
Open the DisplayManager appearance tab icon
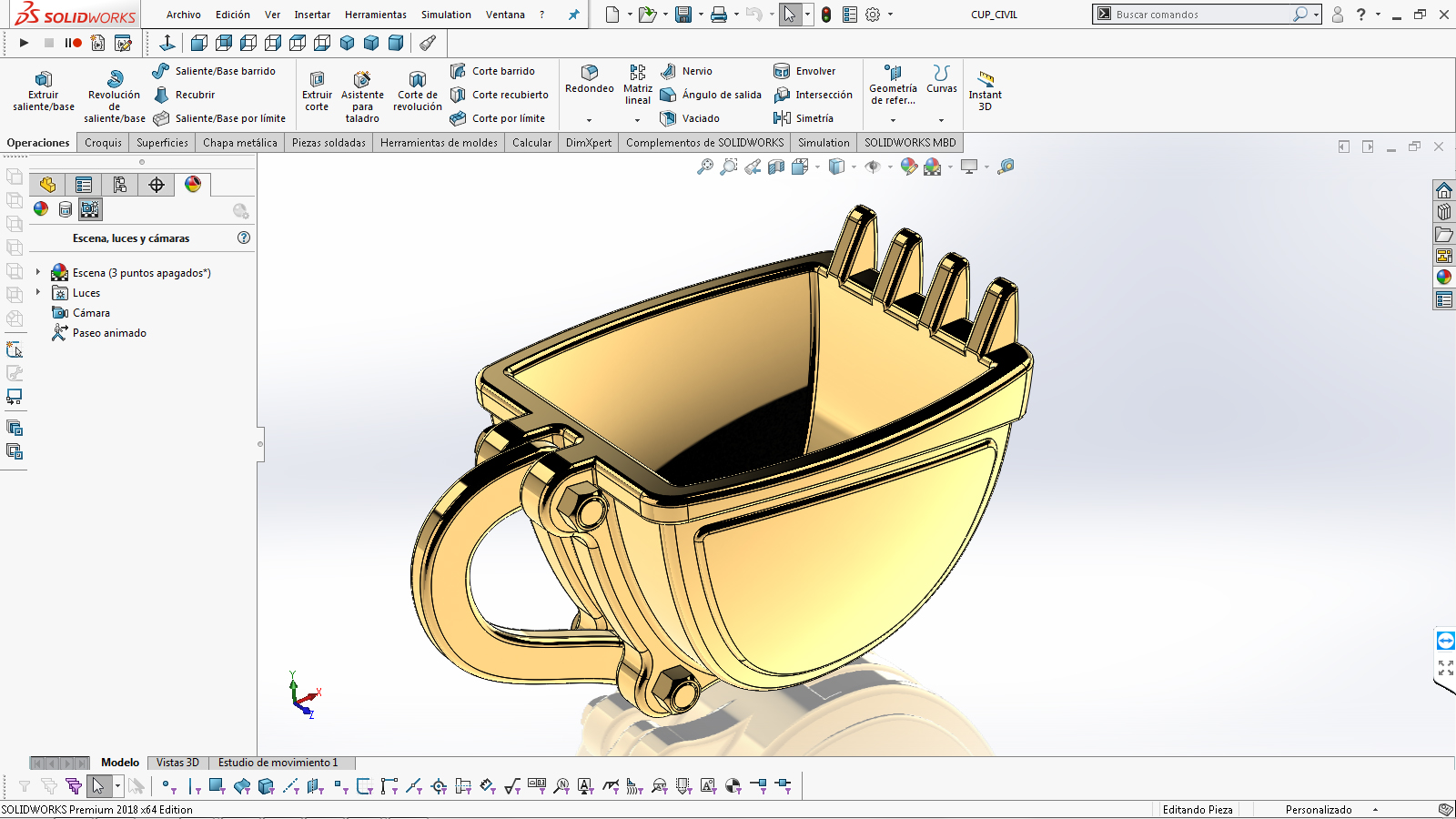(x=193, y=185)
